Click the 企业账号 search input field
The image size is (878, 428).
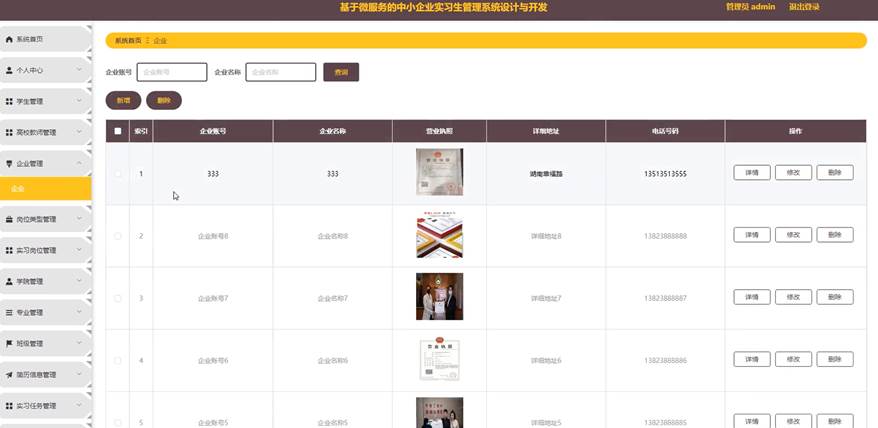[172, 72]
